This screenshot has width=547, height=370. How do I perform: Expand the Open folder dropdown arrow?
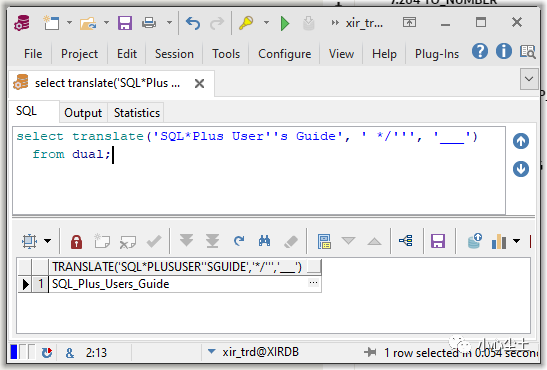pos(106,23)
